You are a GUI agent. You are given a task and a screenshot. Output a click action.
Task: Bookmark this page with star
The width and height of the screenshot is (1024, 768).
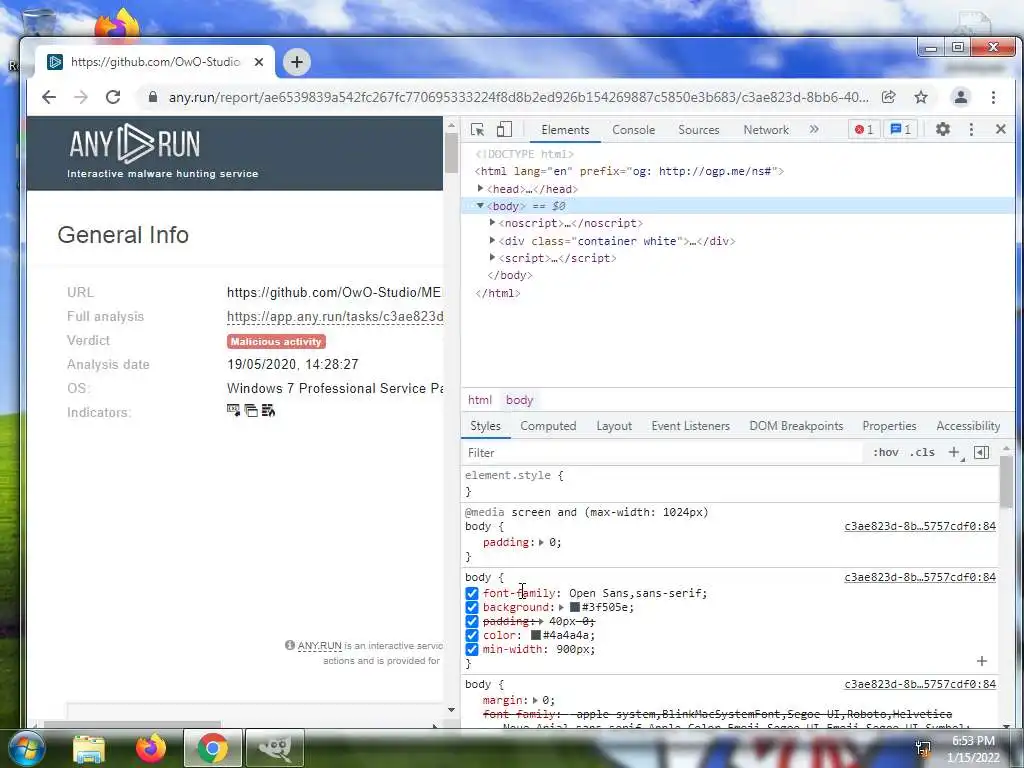point(921,97)
